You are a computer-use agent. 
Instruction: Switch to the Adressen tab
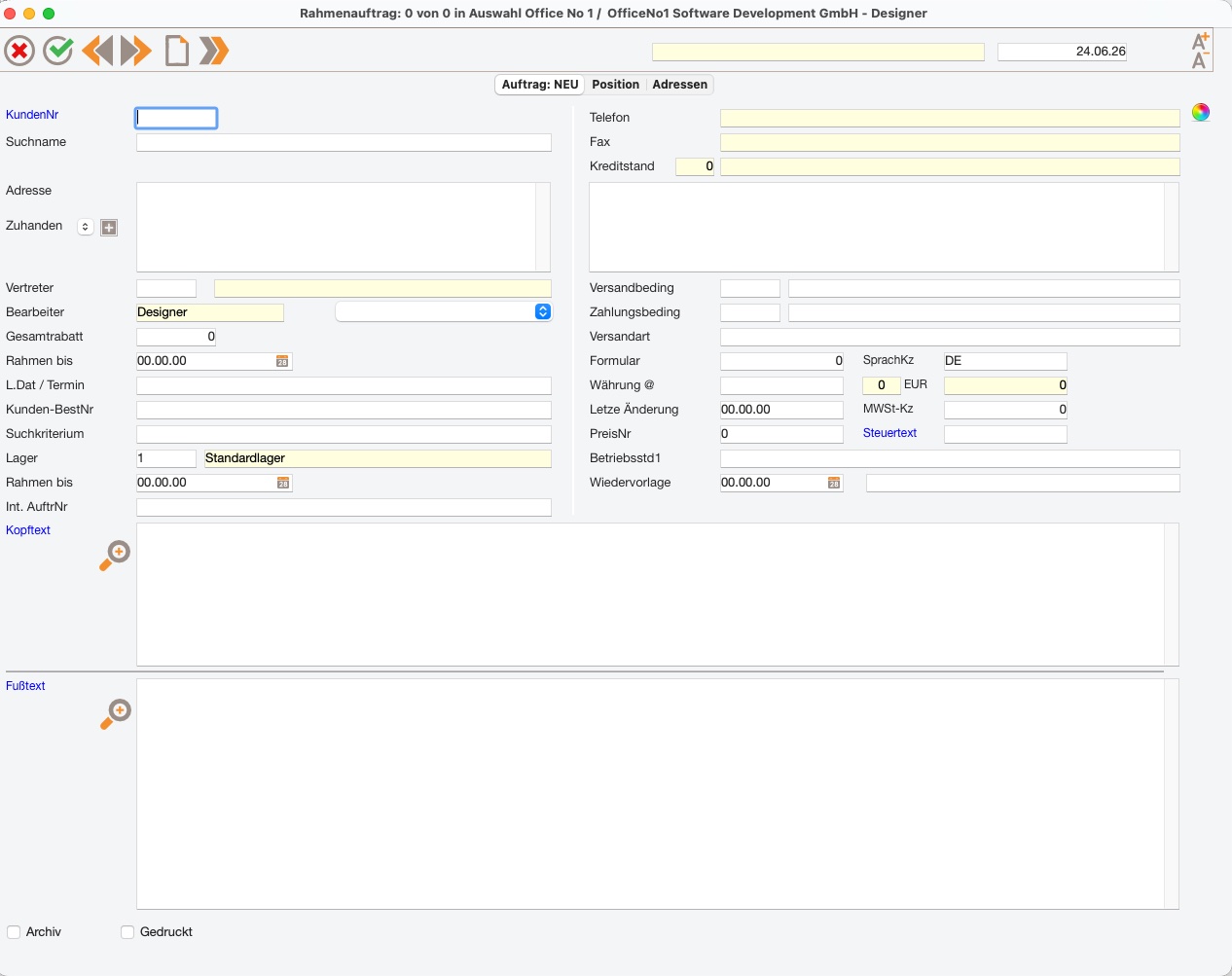680,85
